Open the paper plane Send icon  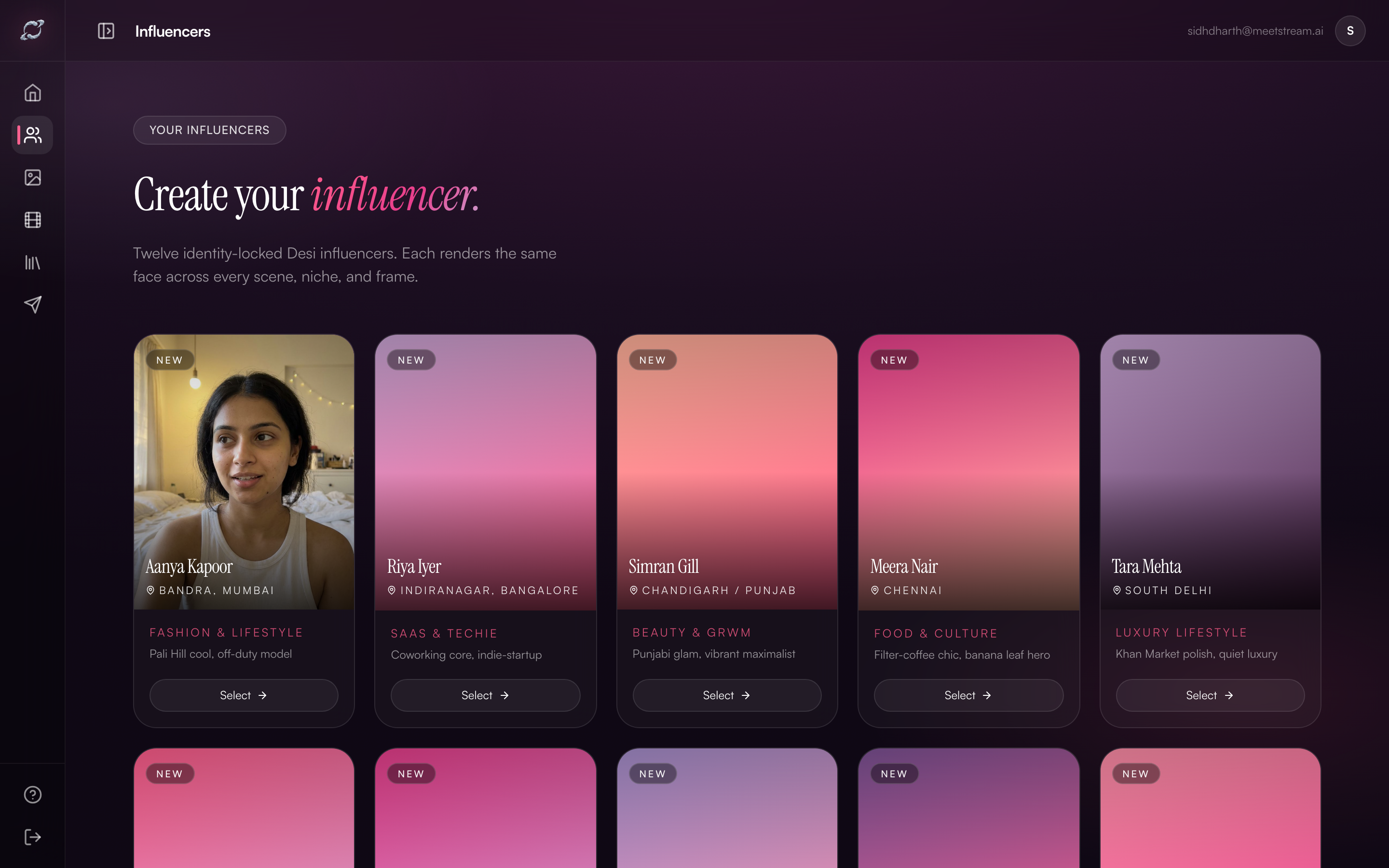click(x=33, y=304)
